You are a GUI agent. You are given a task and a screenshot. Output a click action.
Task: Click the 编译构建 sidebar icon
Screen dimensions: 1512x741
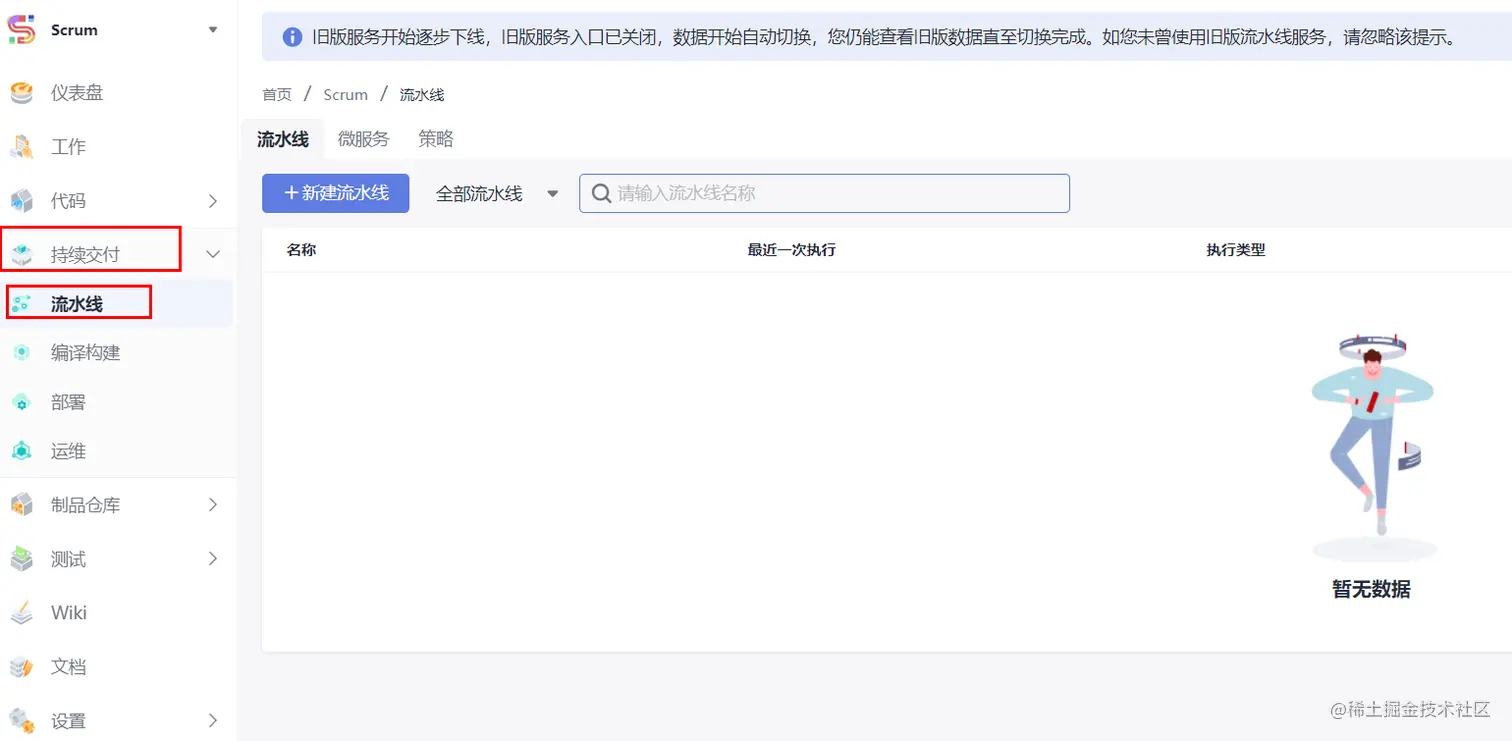click(x=21, y=353)
